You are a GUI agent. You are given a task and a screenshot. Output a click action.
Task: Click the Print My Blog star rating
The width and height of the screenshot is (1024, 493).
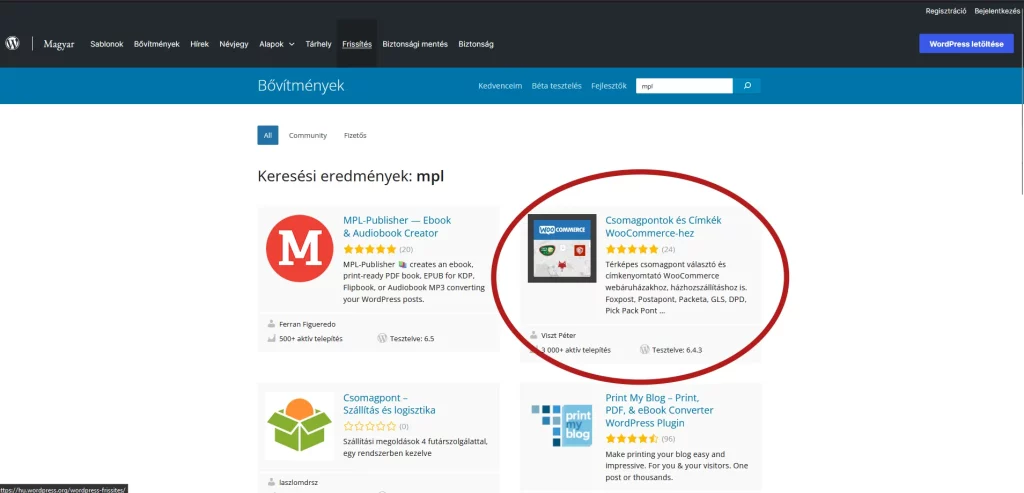[631, 439]
